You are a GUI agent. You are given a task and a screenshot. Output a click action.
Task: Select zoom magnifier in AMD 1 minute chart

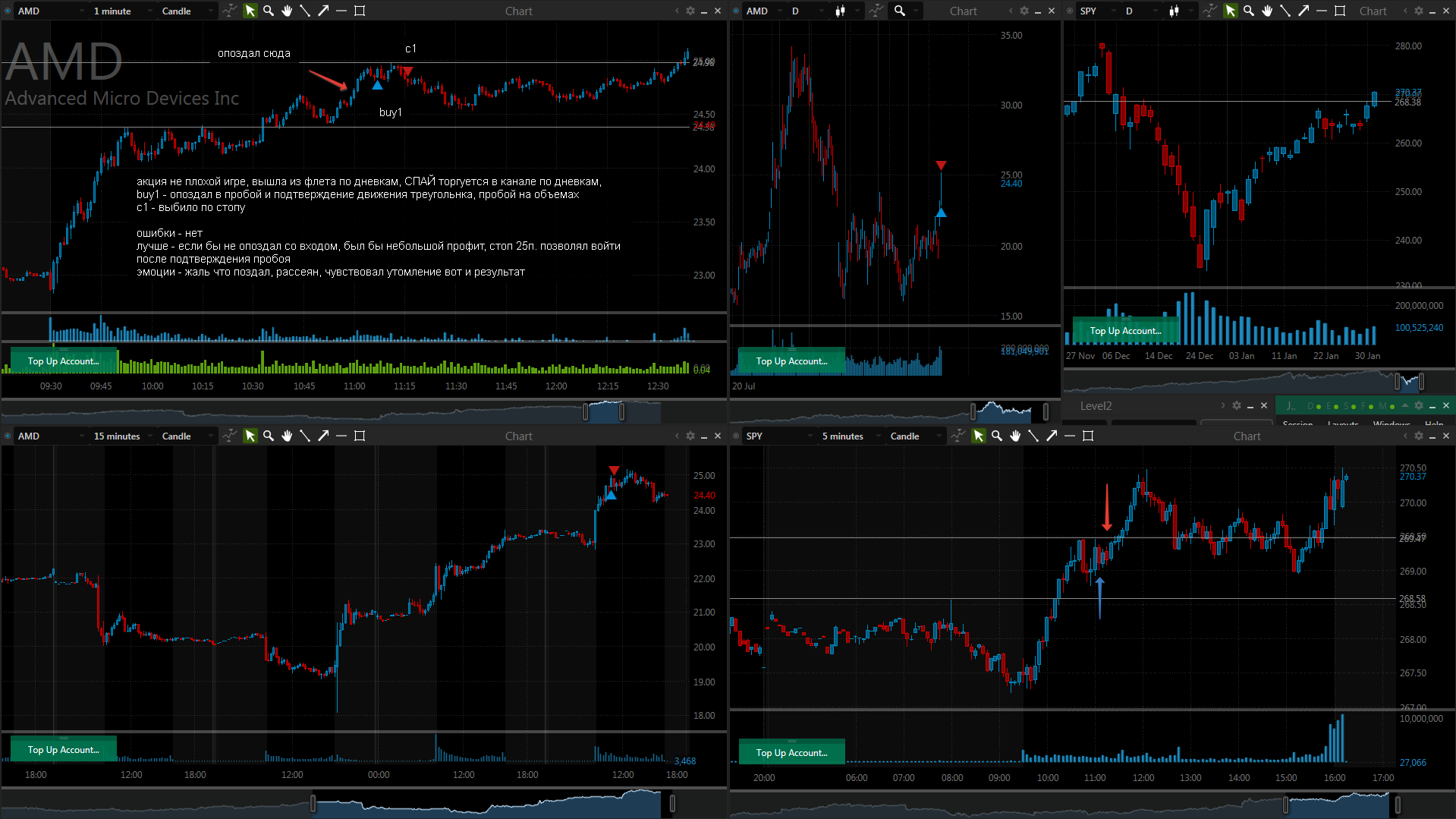(x=269, y=11)
